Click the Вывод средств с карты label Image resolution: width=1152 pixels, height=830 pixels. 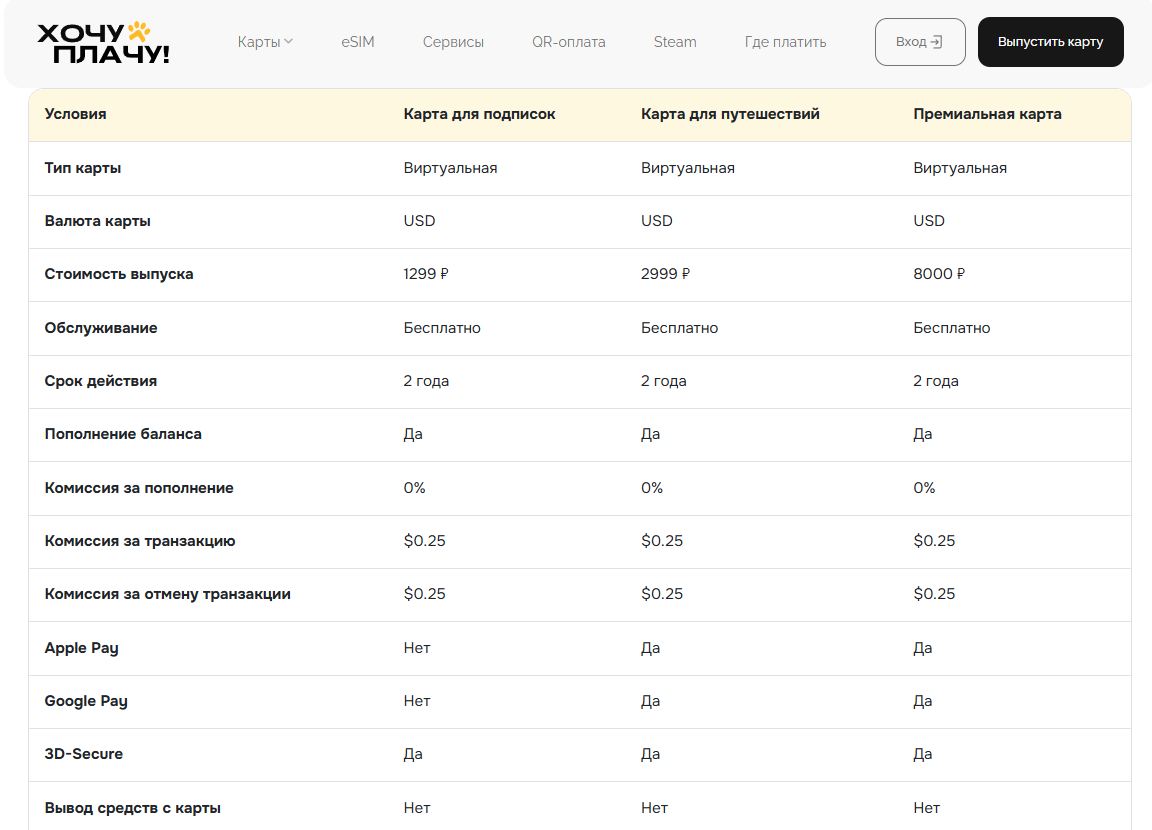(x=133, y=808)
